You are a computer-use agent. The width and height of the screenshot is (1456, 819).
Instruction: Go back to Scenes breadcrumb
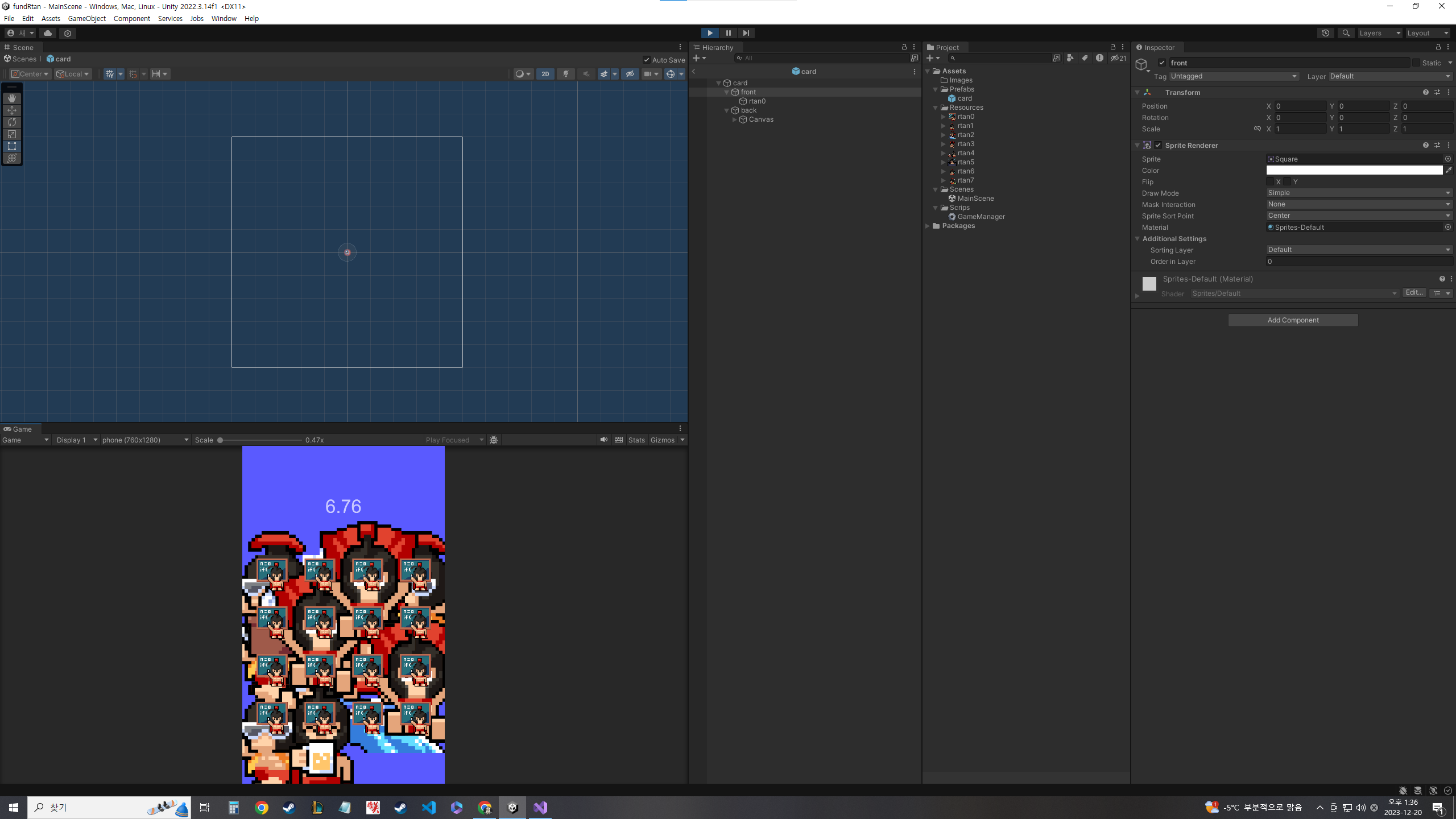tap(20, 59)
